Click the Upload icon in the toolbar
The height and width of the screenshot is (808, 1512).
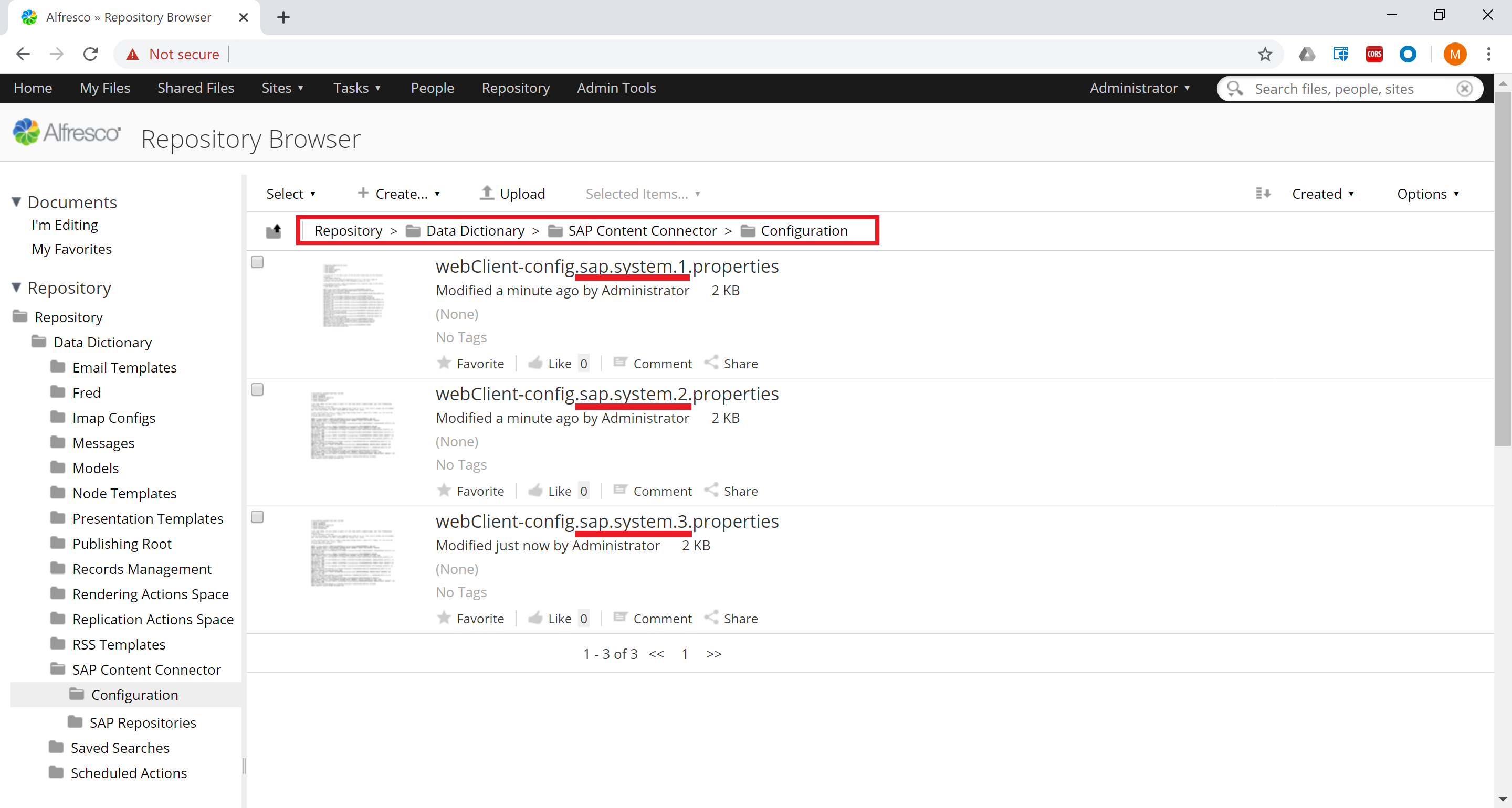point(486,193)
